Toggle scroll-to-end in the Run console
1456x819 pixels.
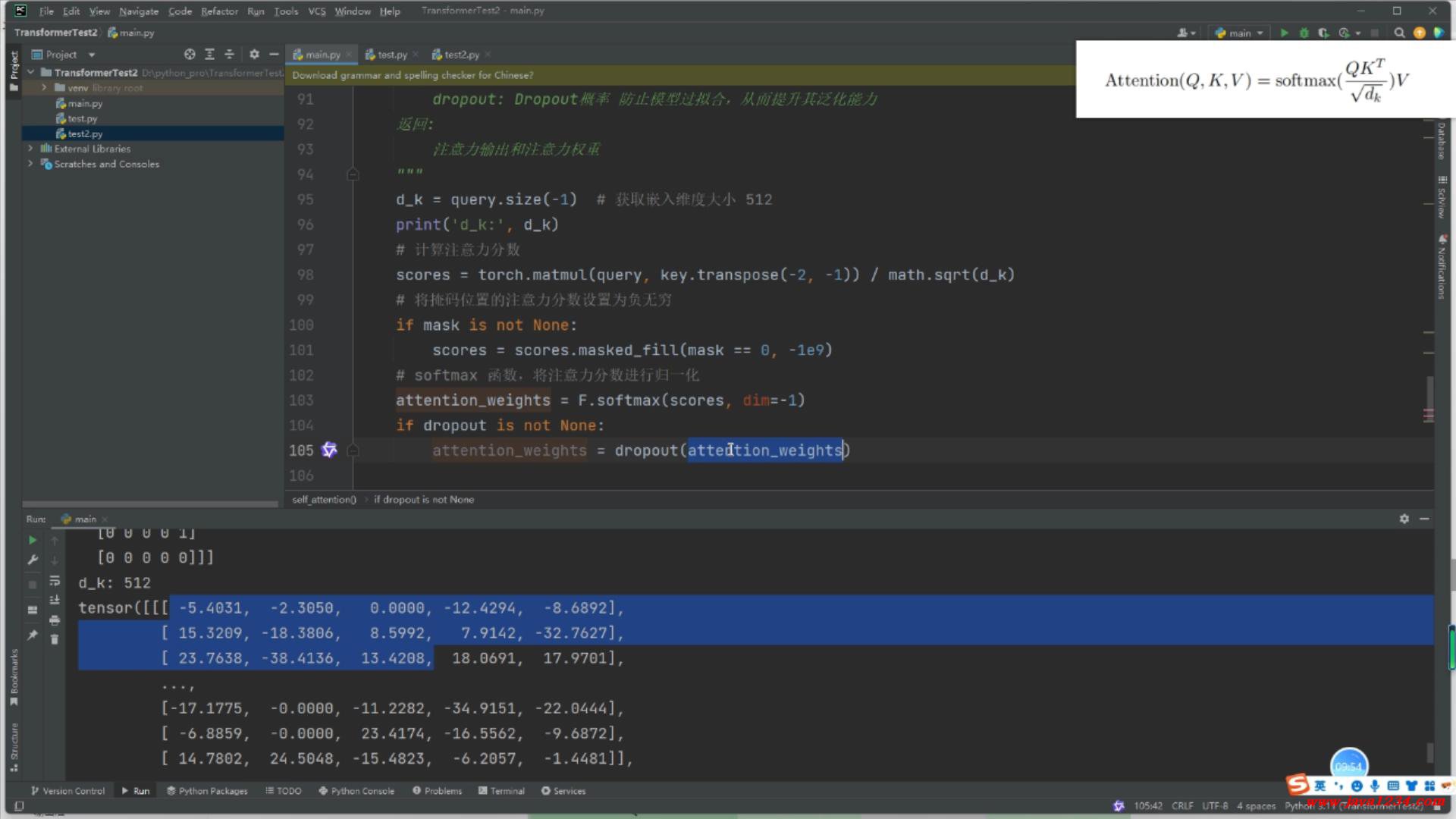(55, 600)
